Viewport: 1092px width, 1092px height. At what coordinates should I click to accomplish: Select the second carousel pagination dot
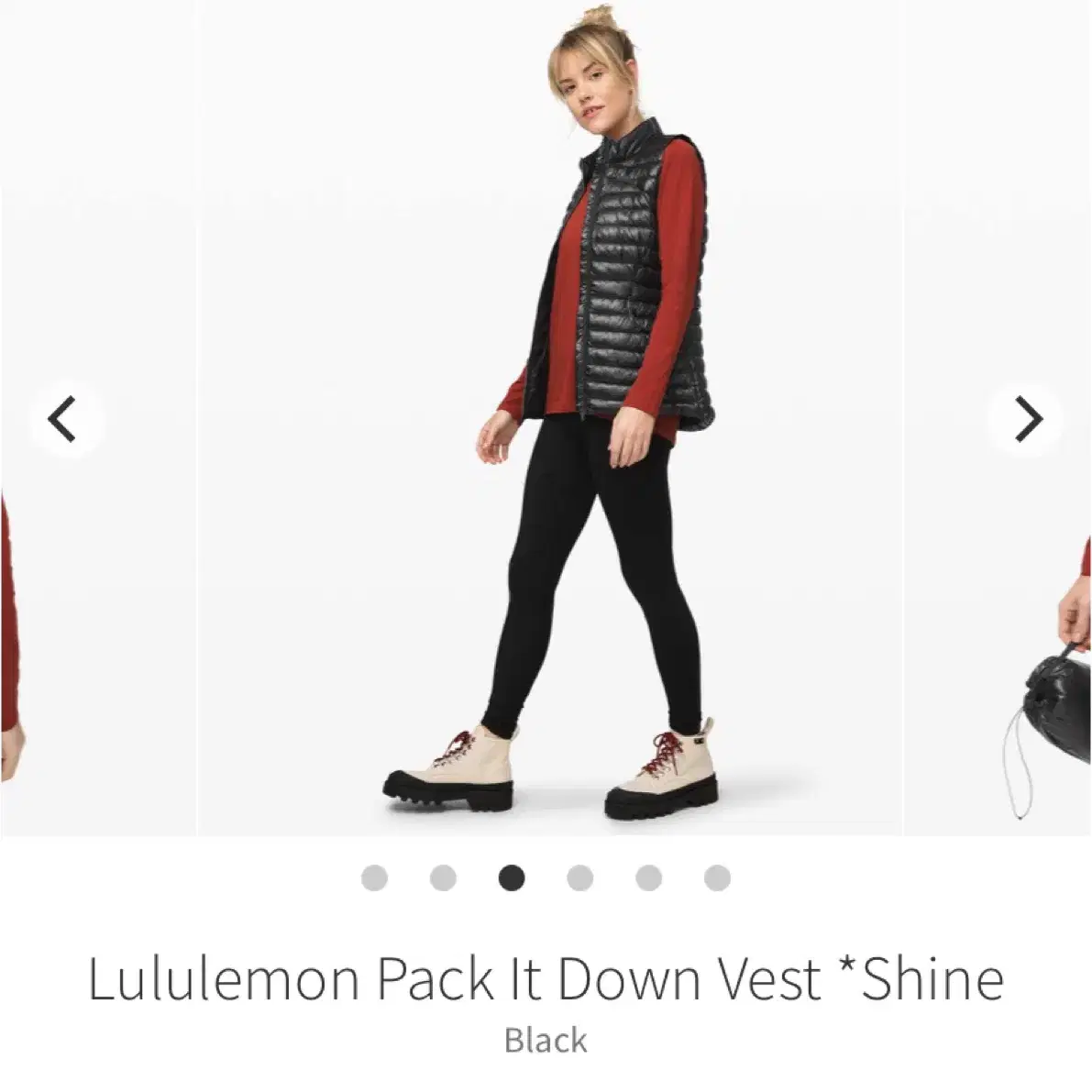443,877
